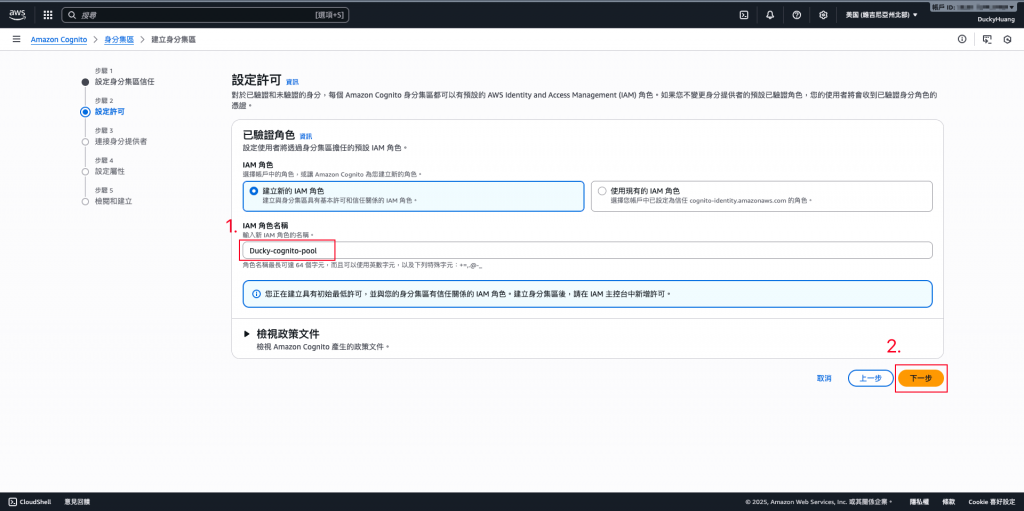This screenshot has height=511, width=1024.
Task: Select 使用現有的 IAM 角色 radio option
Action: pyautogui.click(x=602, y=191)
